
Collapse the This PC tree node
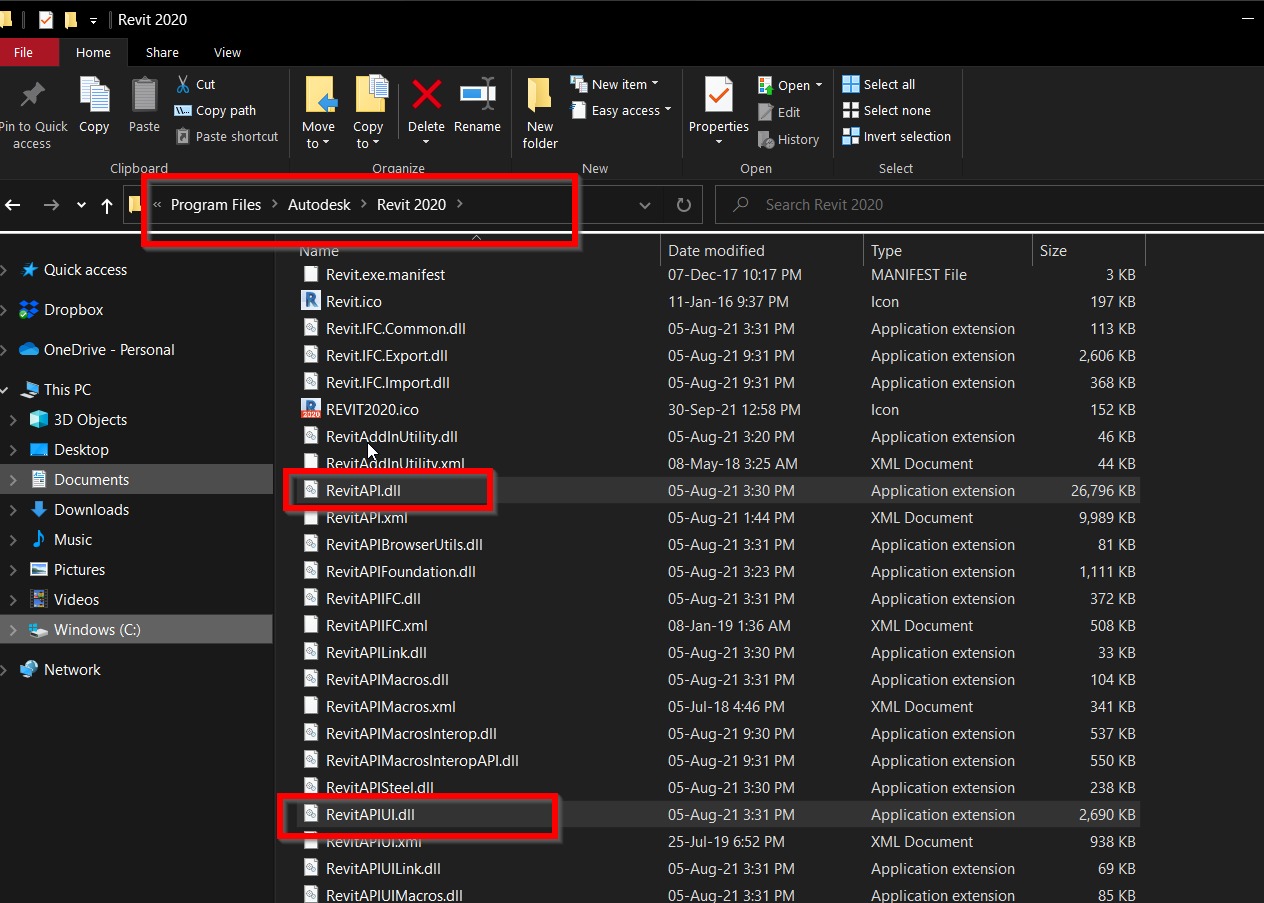coord(4,389)
